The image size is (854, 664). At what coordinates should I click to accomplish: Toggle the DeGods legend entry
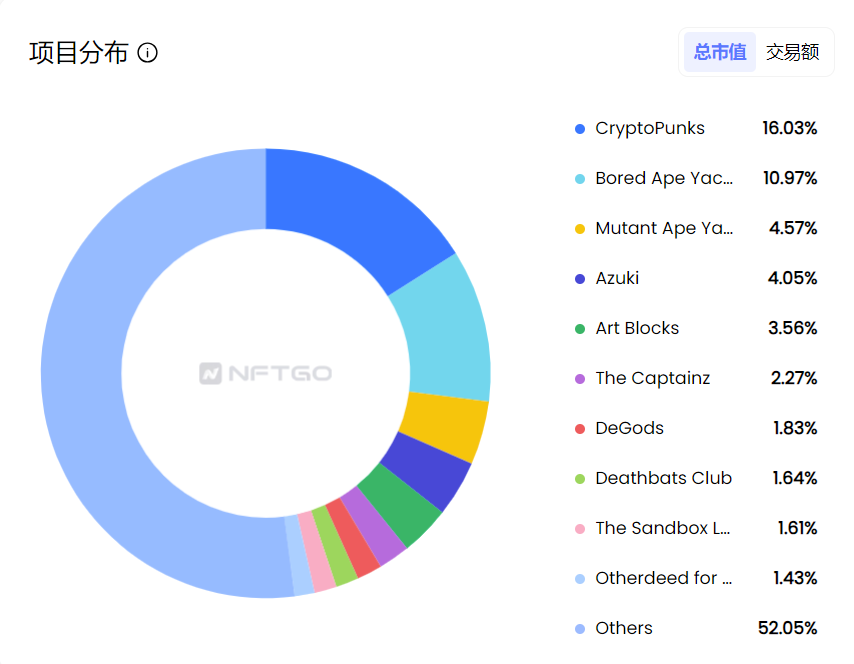pyautogui.click(x=629, y=428)
